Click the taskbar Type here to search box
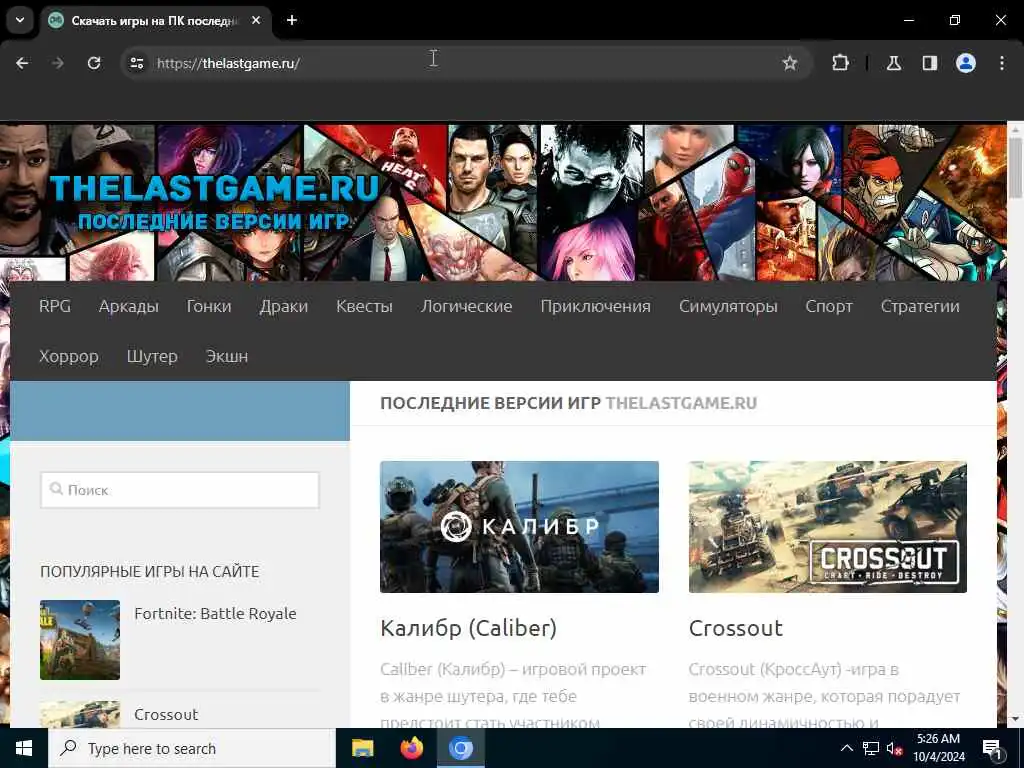The height and width of the screenshot is (768, 1024). click(x=191, y=748)
